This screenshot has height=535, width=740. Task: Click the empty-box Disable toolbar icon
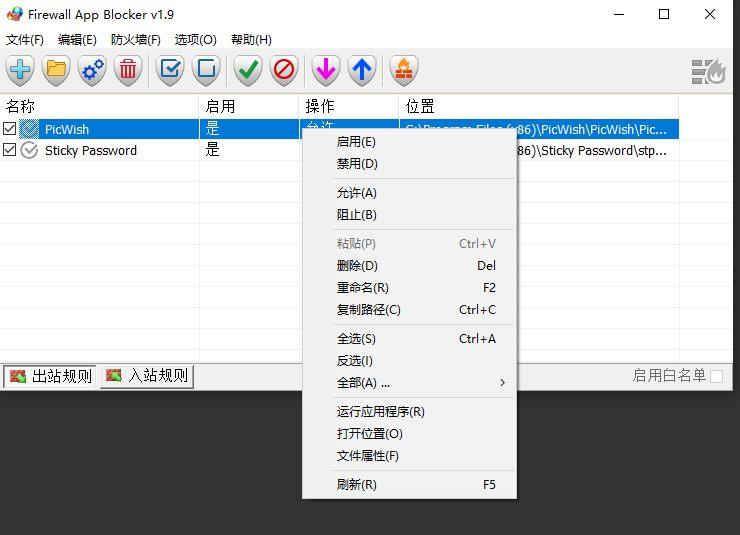click(x=206, y=70)
